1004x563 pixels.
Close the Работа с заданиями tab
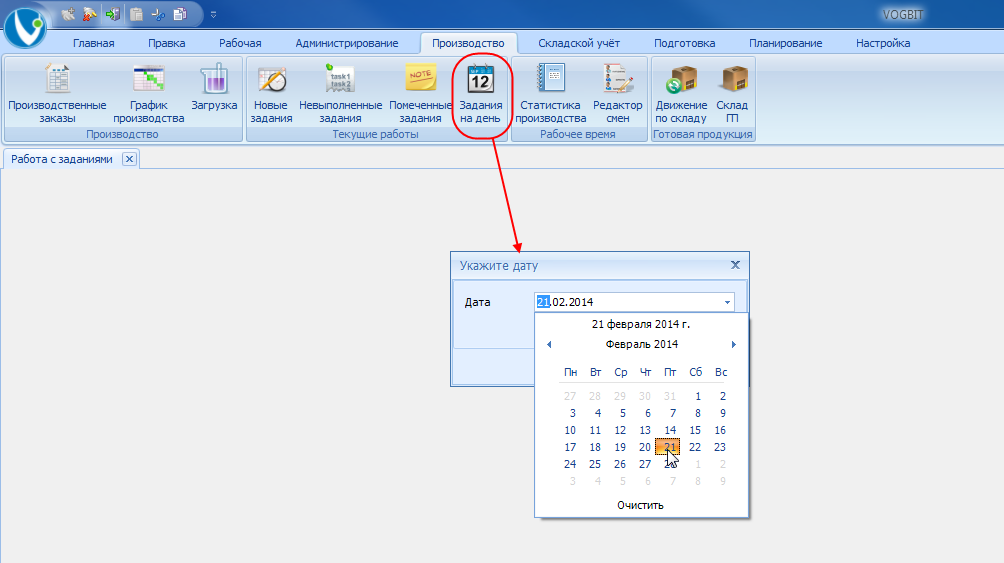pos(129,159)
